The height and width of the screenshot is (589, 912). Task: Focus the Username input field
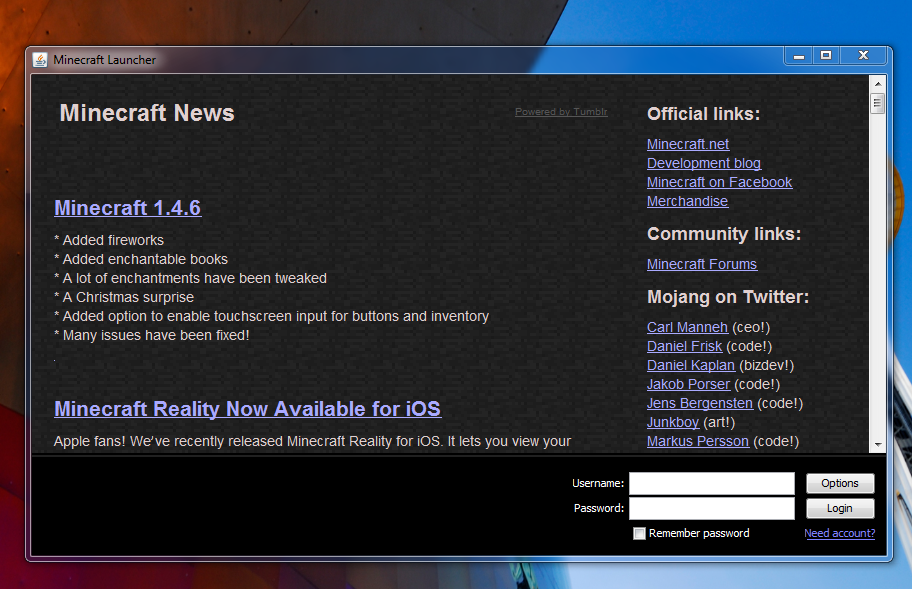[711, 483]
